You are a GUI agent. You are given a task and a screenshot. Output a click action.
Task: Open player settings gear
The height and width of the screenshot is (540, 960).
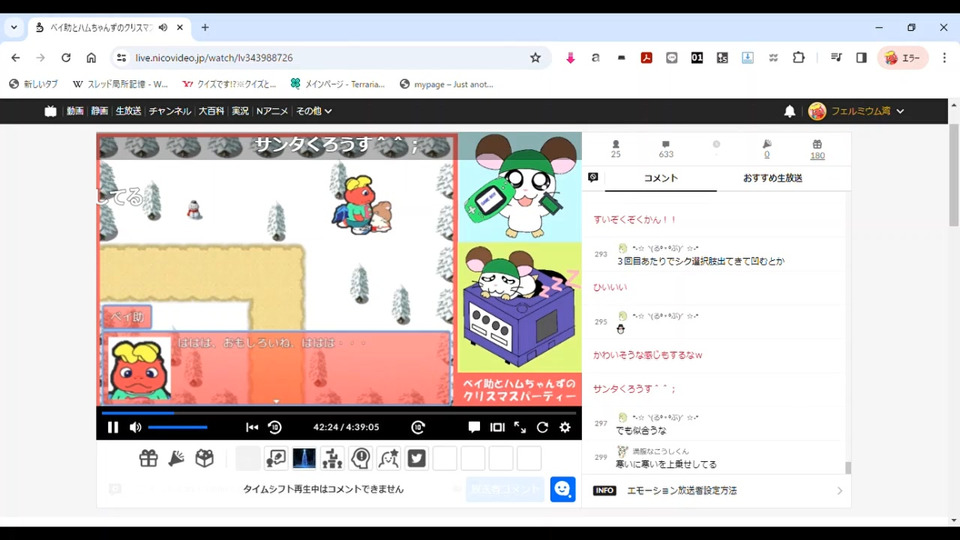(565, 427)
